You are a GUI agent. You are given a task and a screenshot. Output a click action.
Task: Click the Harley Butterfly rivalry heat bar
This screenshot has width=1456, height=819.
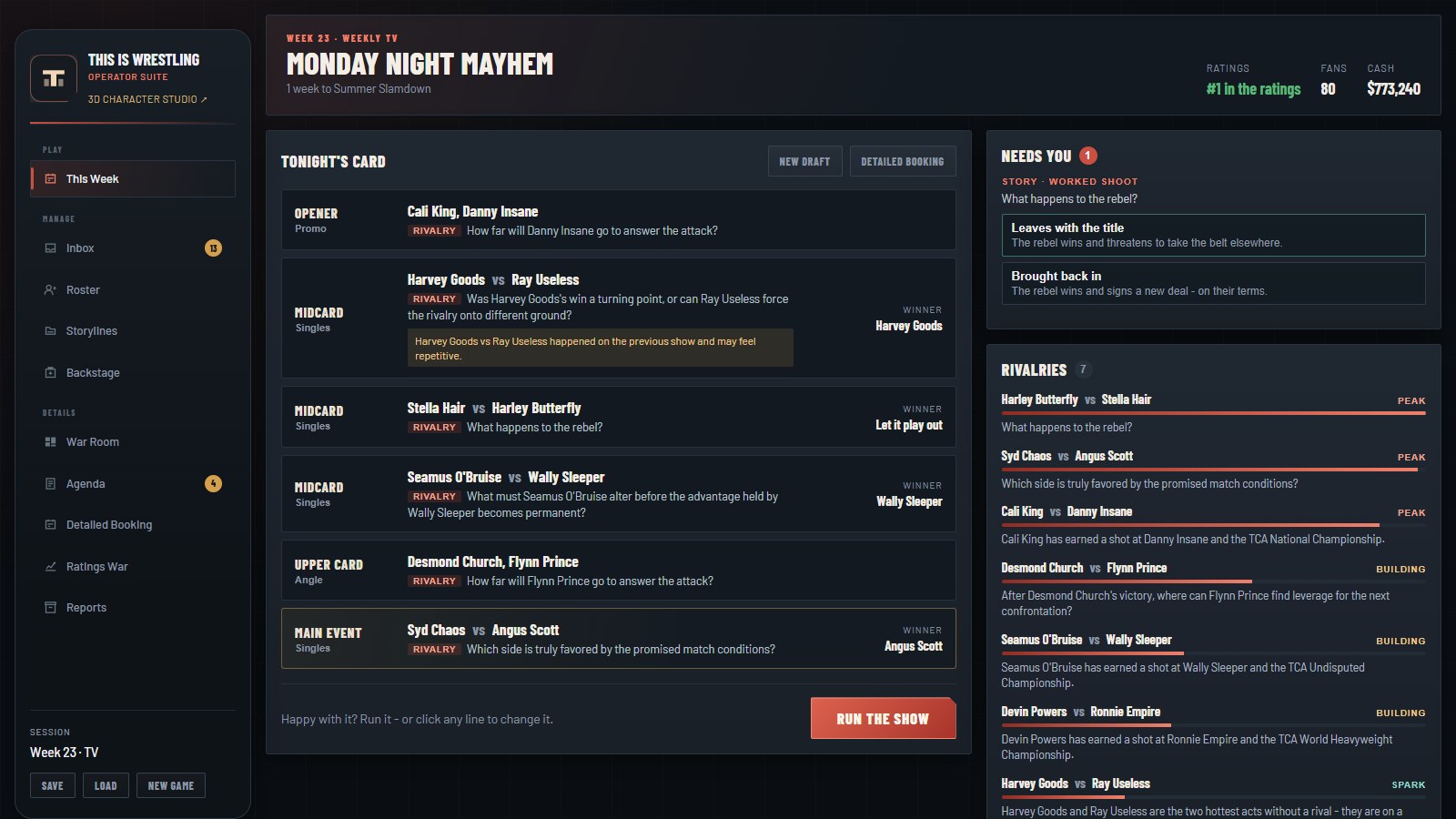(x=1213, y=413)
